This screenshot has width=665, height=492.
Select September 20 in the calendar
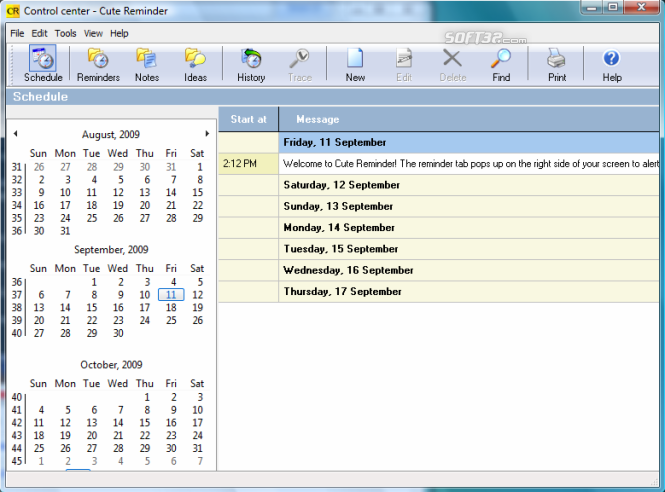pos(39,320)
